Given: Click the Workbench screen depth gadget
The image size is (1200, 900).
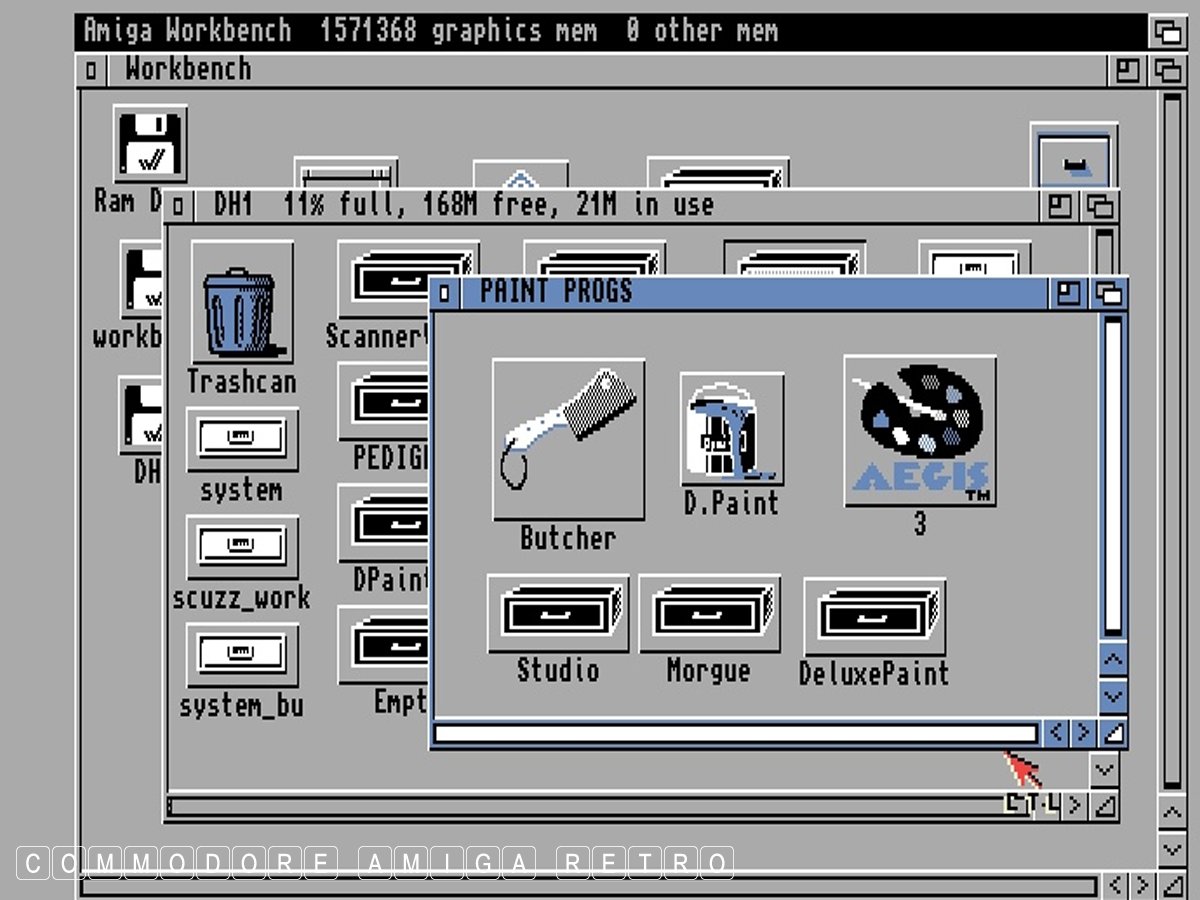Looking at the screenshot, I should 1166,32.
